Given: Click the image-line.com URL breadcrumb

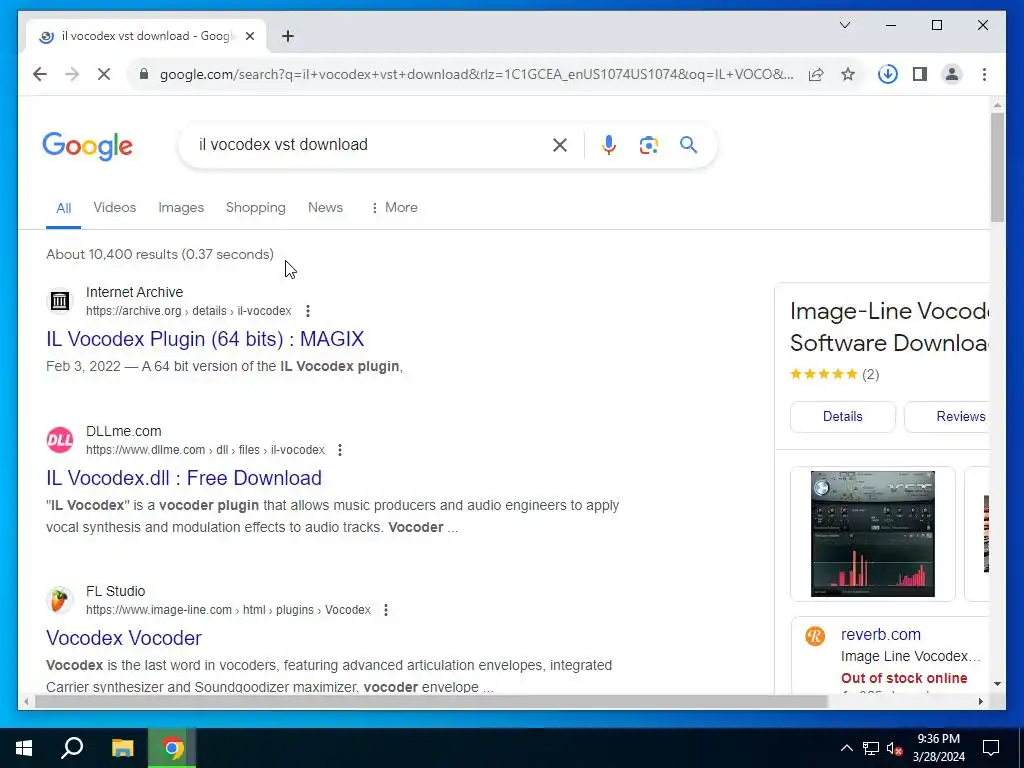Looking at the screenshot, I should click(x=228, y=611).
